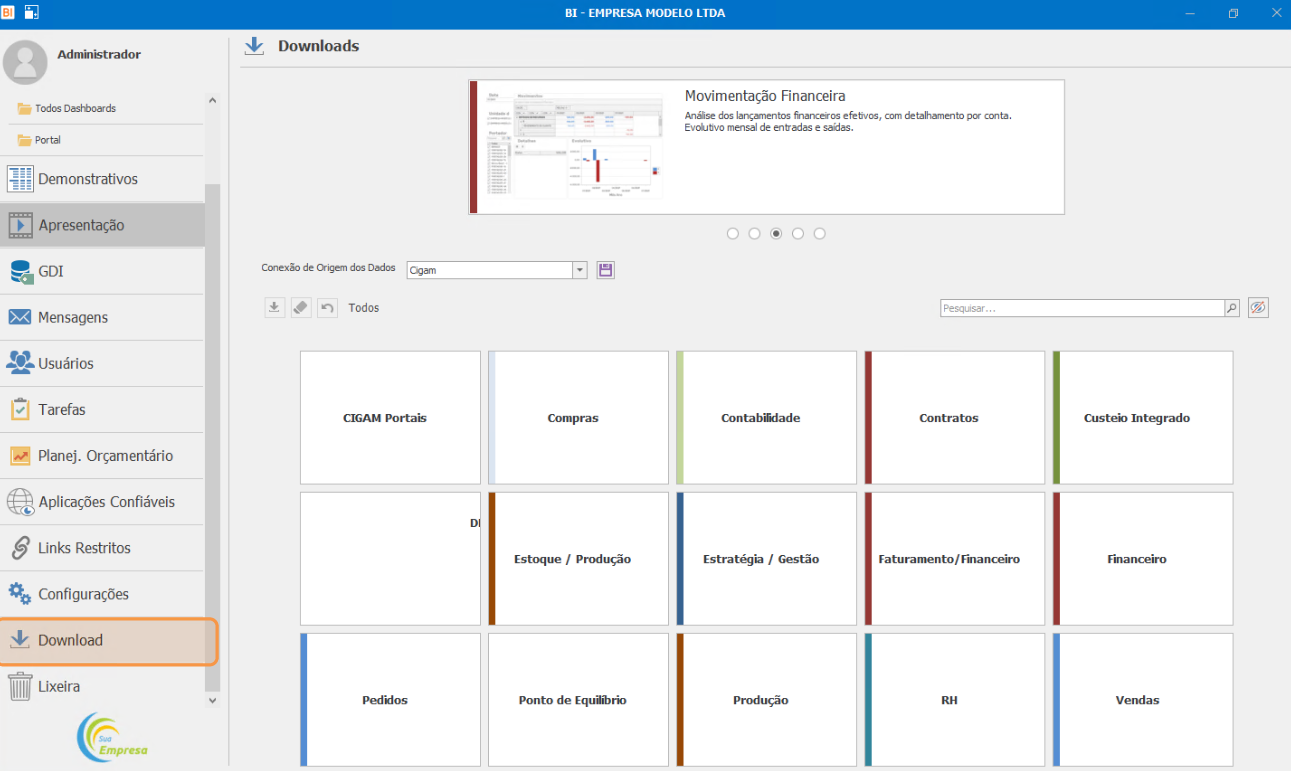This screenshot has height=771, width=1291.
Task: Click the undo arrow toolbar icon
Action: [327, 308]
